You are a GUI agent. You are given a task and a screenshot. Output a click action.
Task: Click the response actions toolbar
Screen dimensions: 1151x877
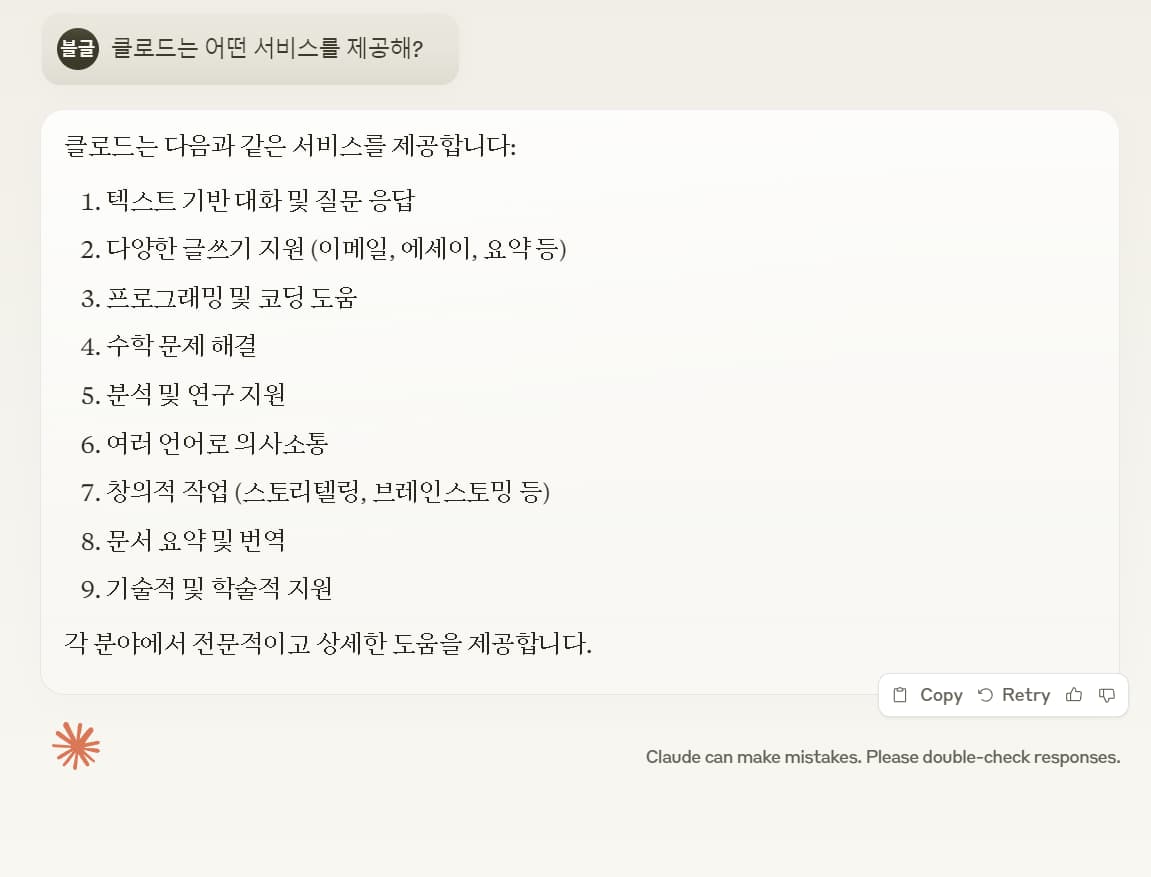point(1003,695)
